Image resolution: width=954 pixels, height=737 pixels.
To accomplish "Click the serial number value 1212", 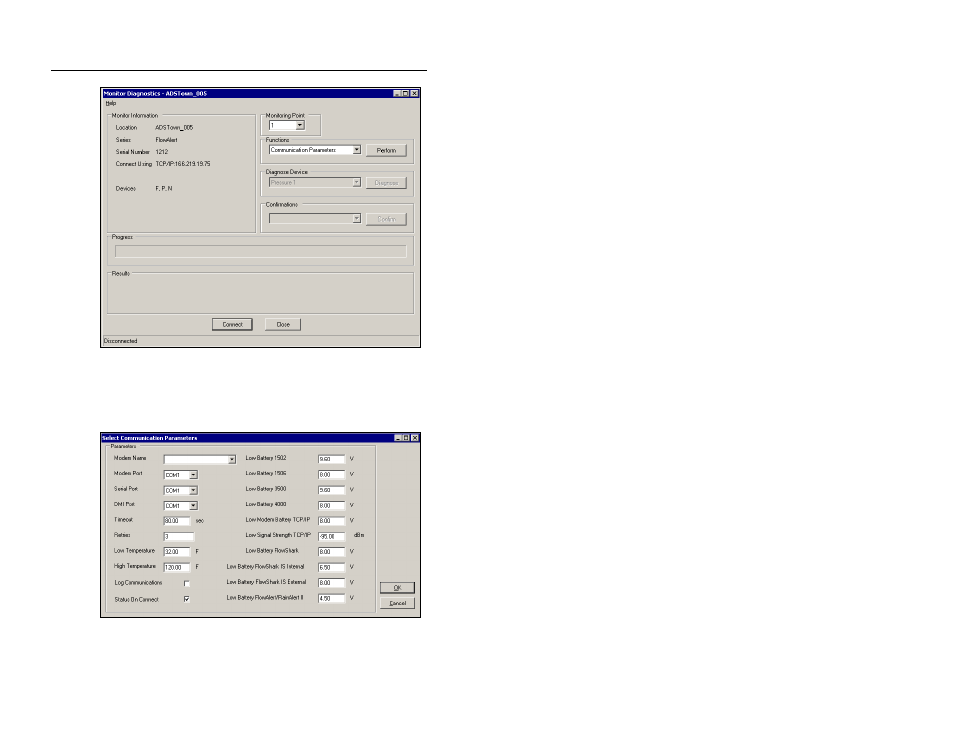I will click(x=162, y=152).
